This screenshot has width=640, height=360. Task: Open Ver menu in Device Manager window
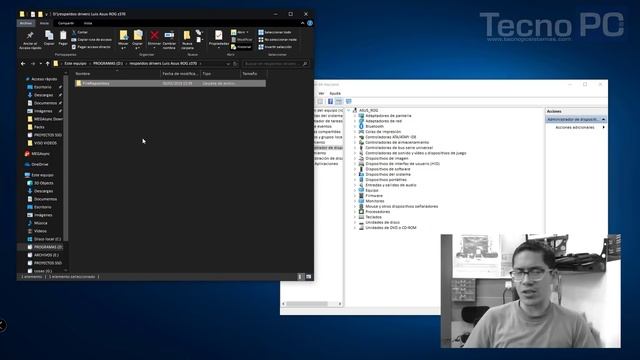[x=321, y=93]
